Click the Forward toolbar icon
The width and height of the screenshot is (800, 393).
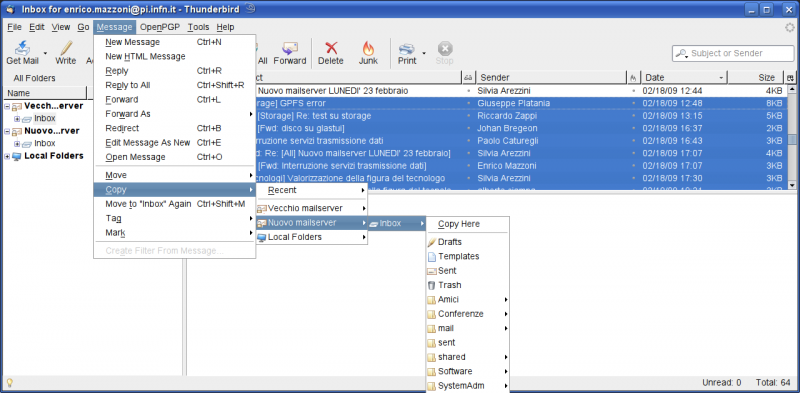[290, 48]
